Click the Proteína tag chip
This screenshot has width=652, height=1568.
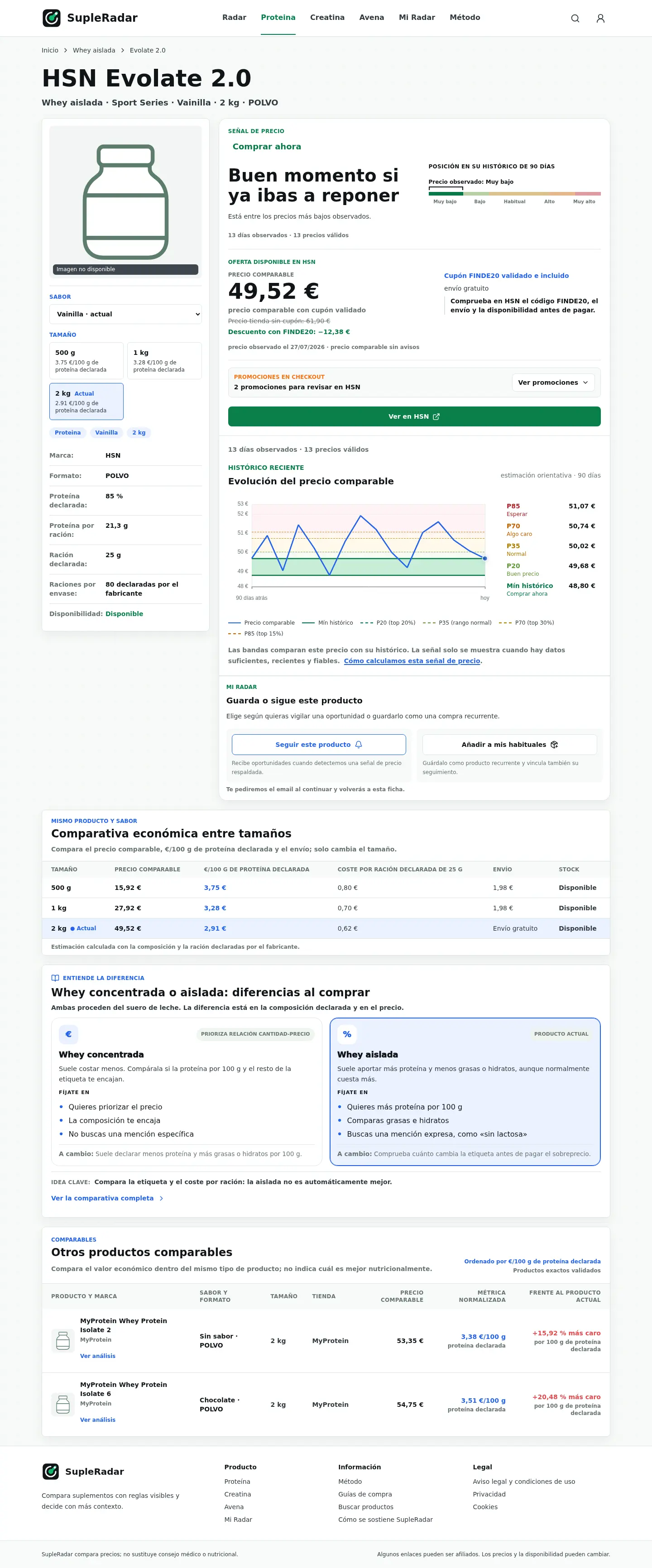67,433
